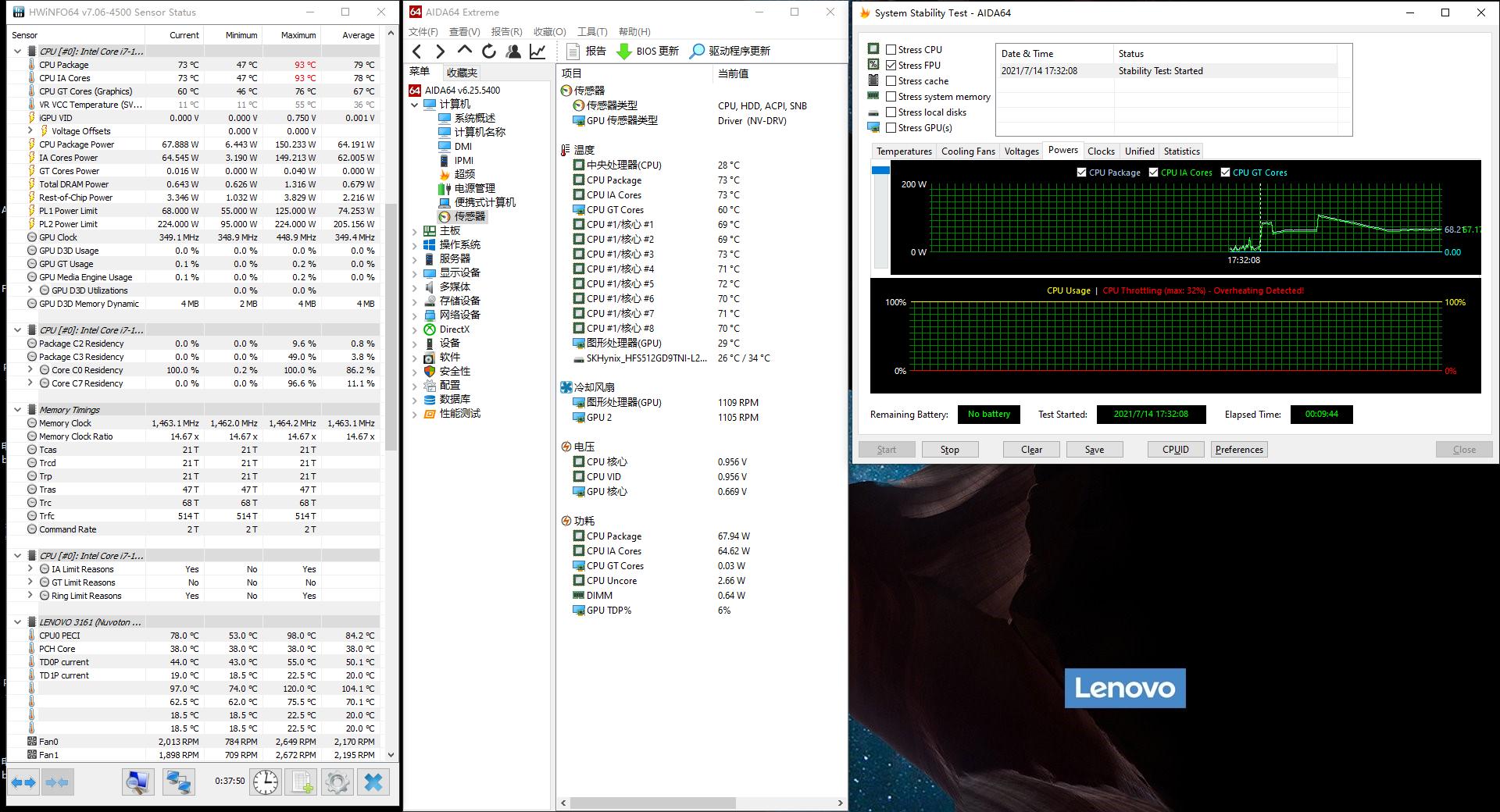Click the HWiNFO expand columns arrows icon
The width and height of the screenshot is (1500, 812).
(23, 782)
